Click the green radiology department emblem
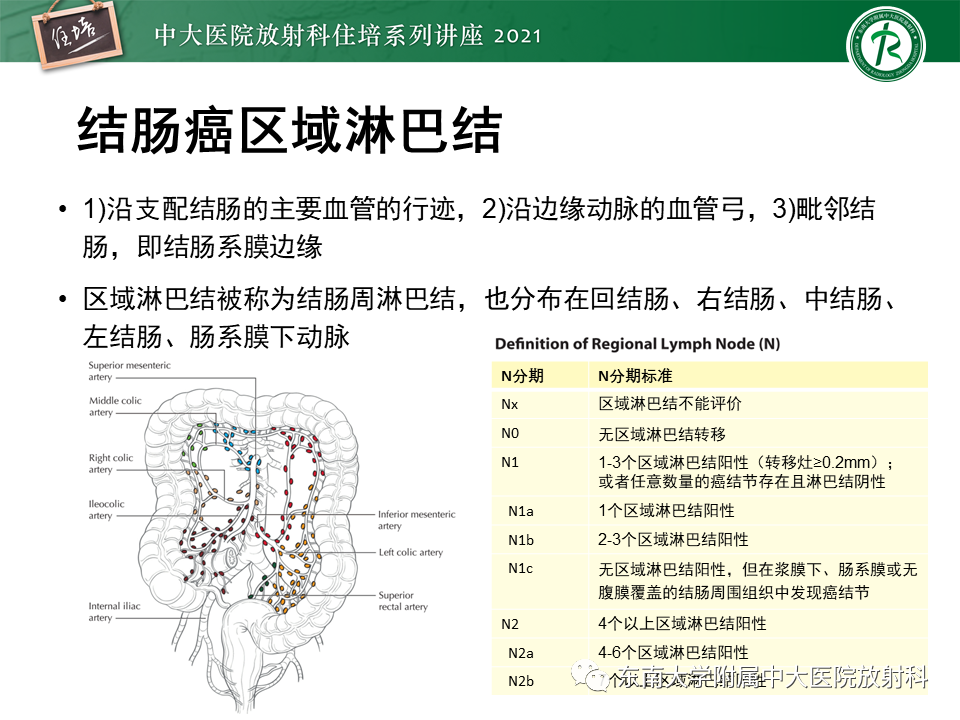This screenshot has height=720, width=960. [885, 45]
